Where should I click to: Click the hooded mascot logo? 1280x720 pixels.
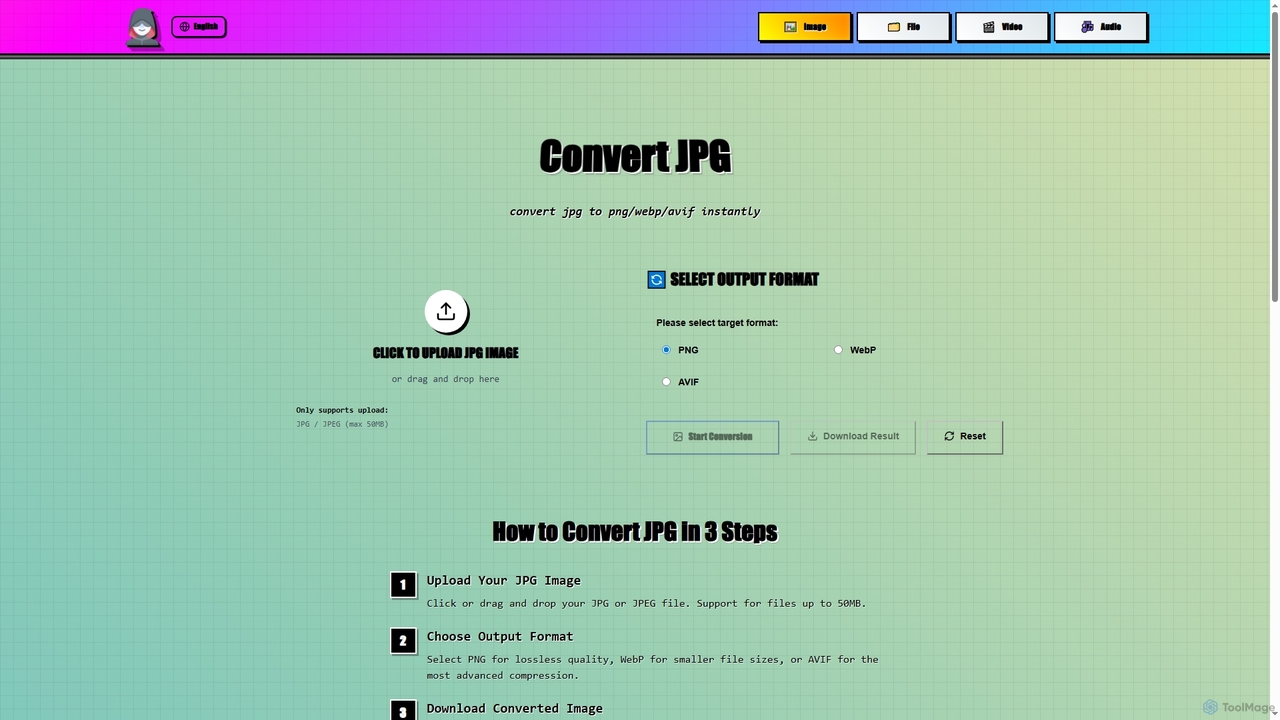click(143, 28)
